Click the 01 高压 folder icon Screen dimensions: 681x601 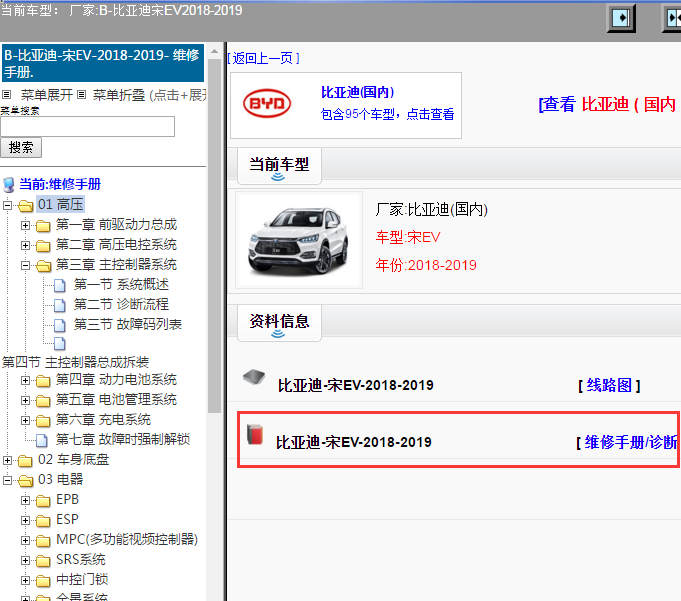coord(25,205)
